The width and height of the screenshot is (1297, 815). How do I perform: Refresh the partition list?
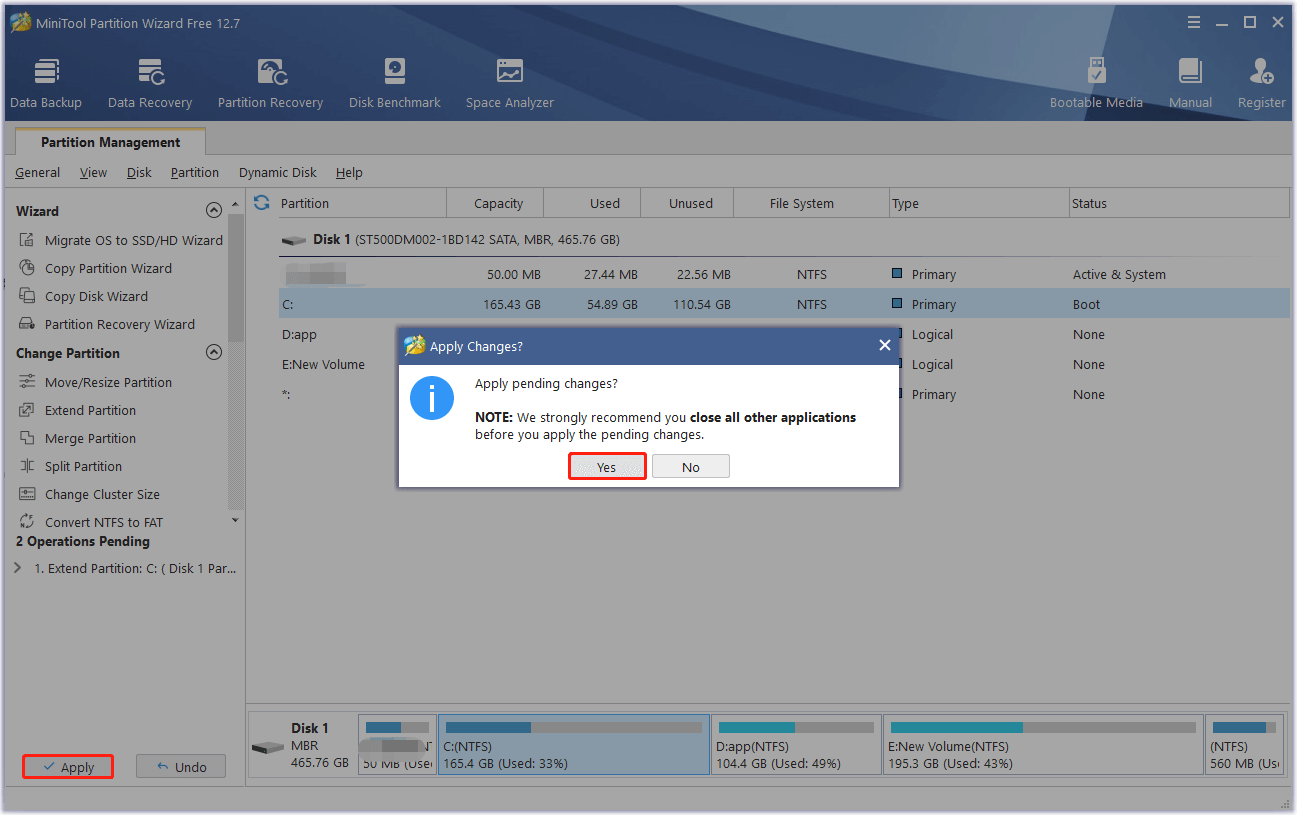[x=260, y=202]
